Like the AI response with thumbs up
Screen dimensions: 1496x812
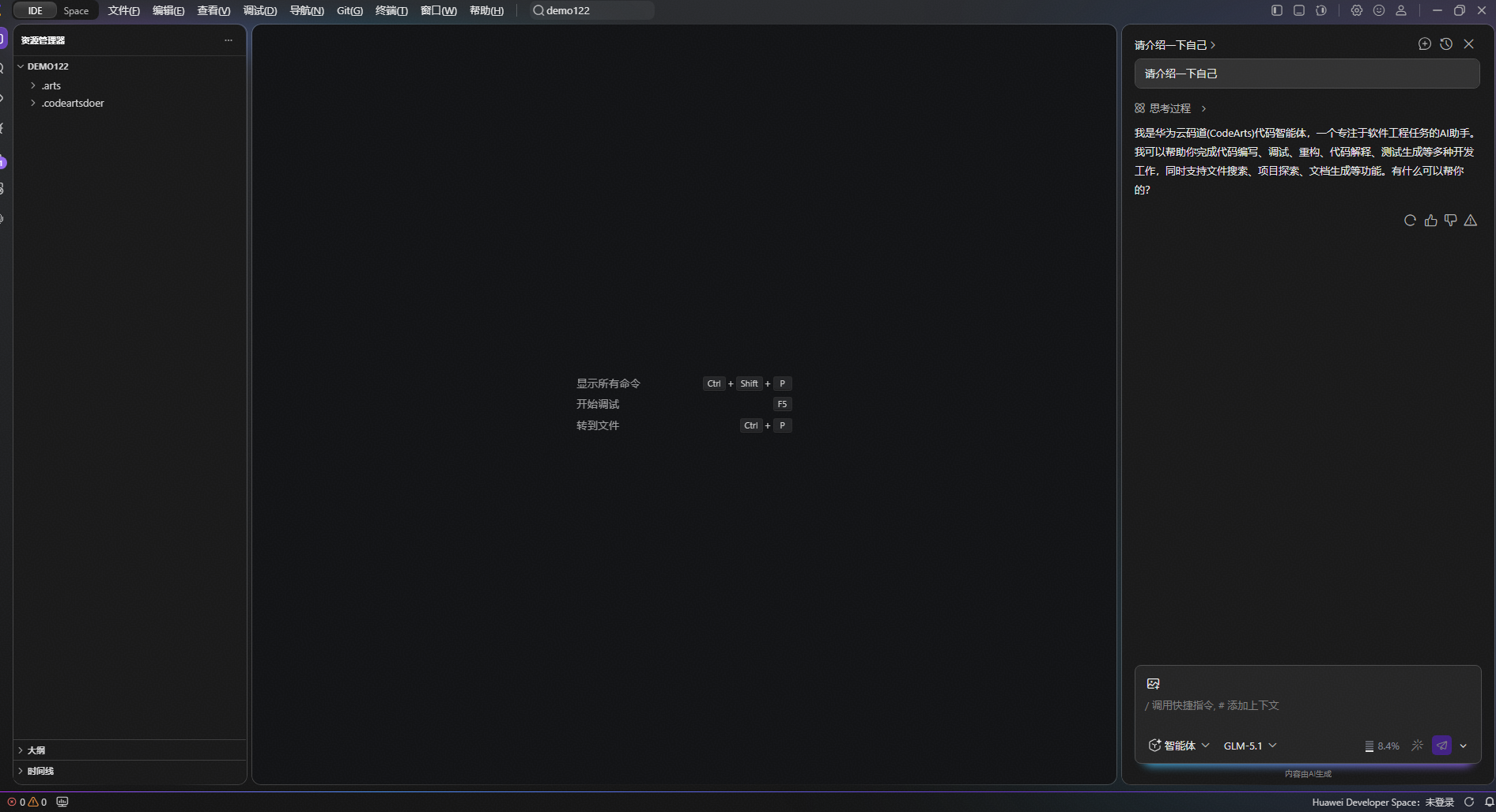click(1430, 221)
